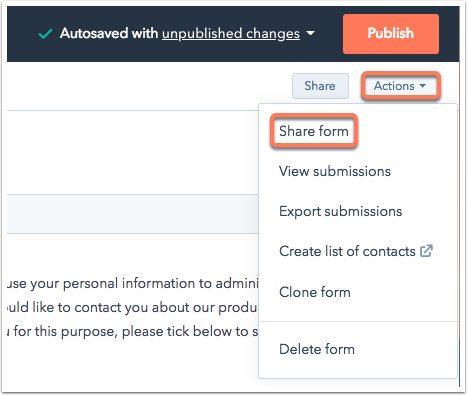Image resolution: width=467 pixels, height=395 pixels.
Task: Open the Actions dropdown menu
Action: pos(400,86)
